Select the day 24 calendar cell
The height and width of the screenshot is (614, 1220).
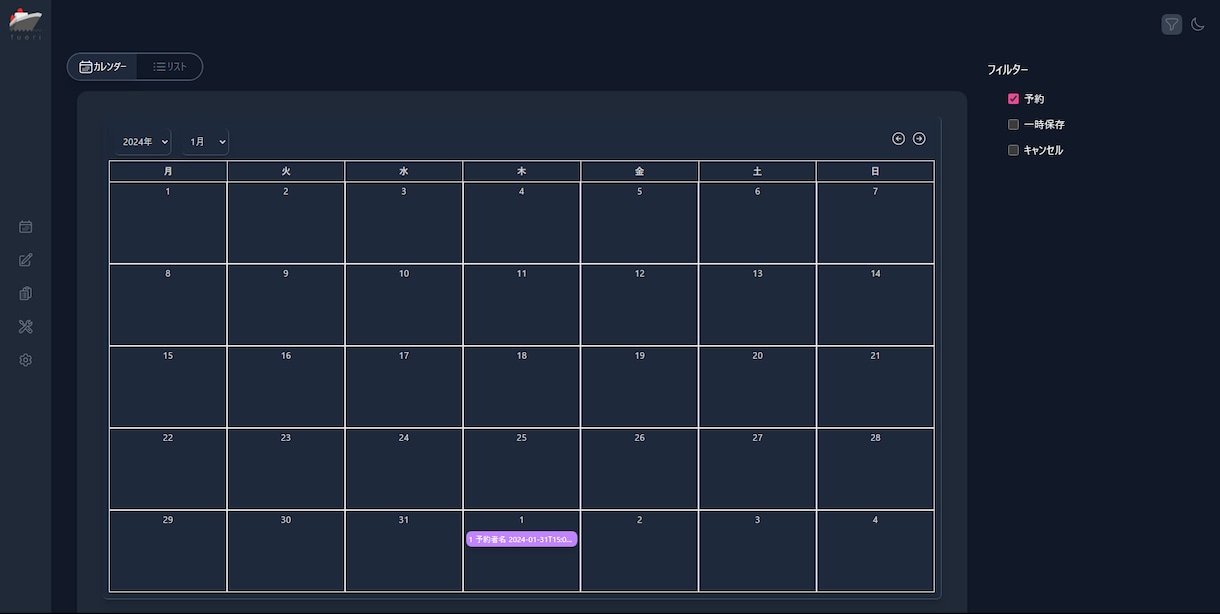[x=404, y=469]
